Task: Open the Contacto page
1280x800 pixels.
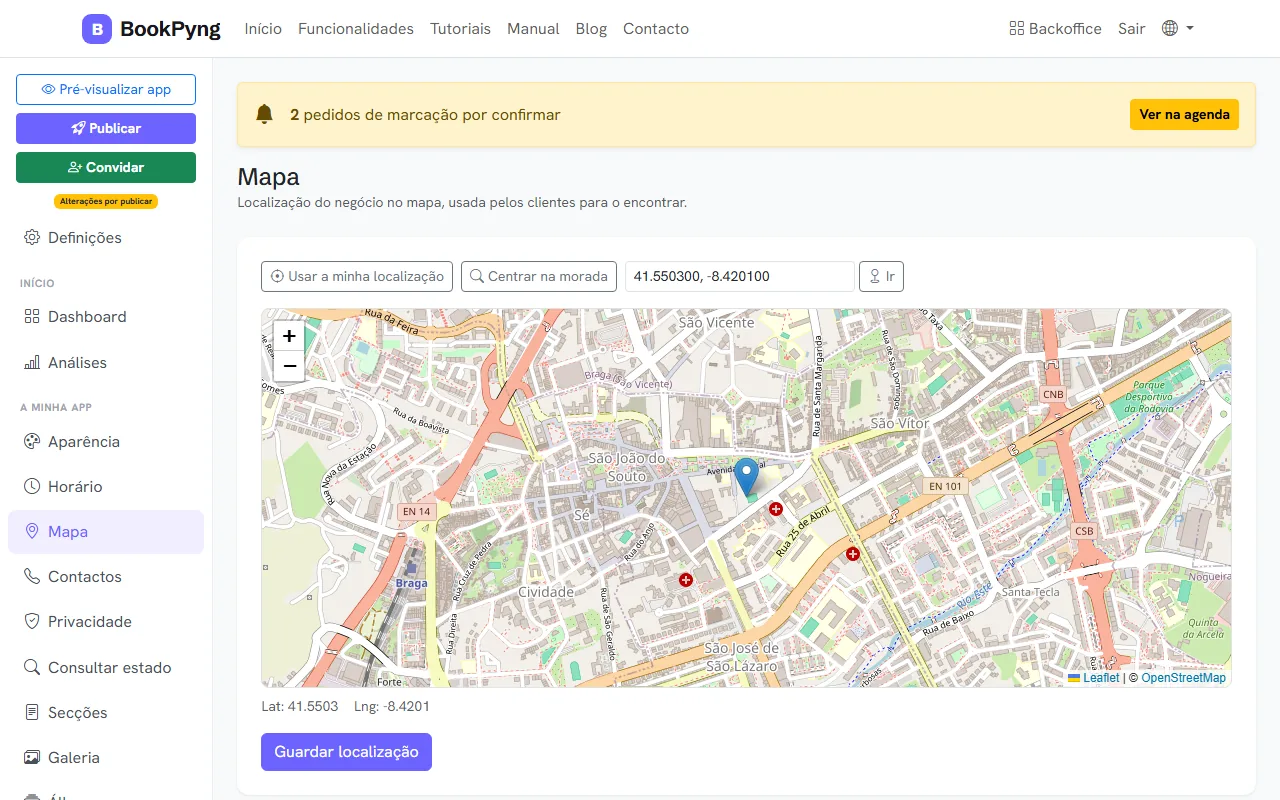Action: pyautogui.click(x=656, y=29)
